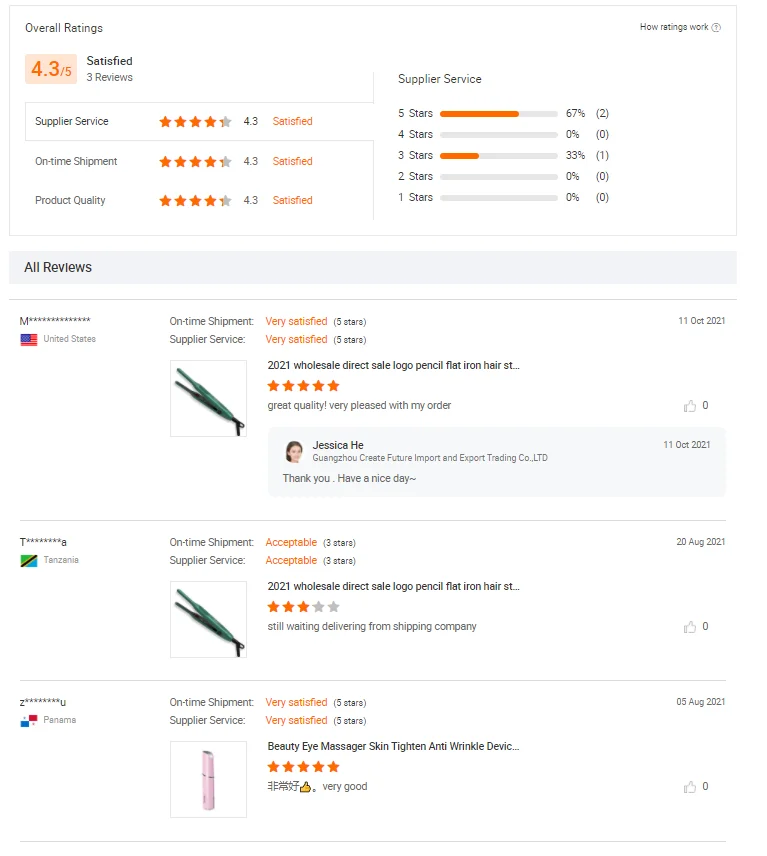Open the Beauty Eye Massager product link

[393, 746]
